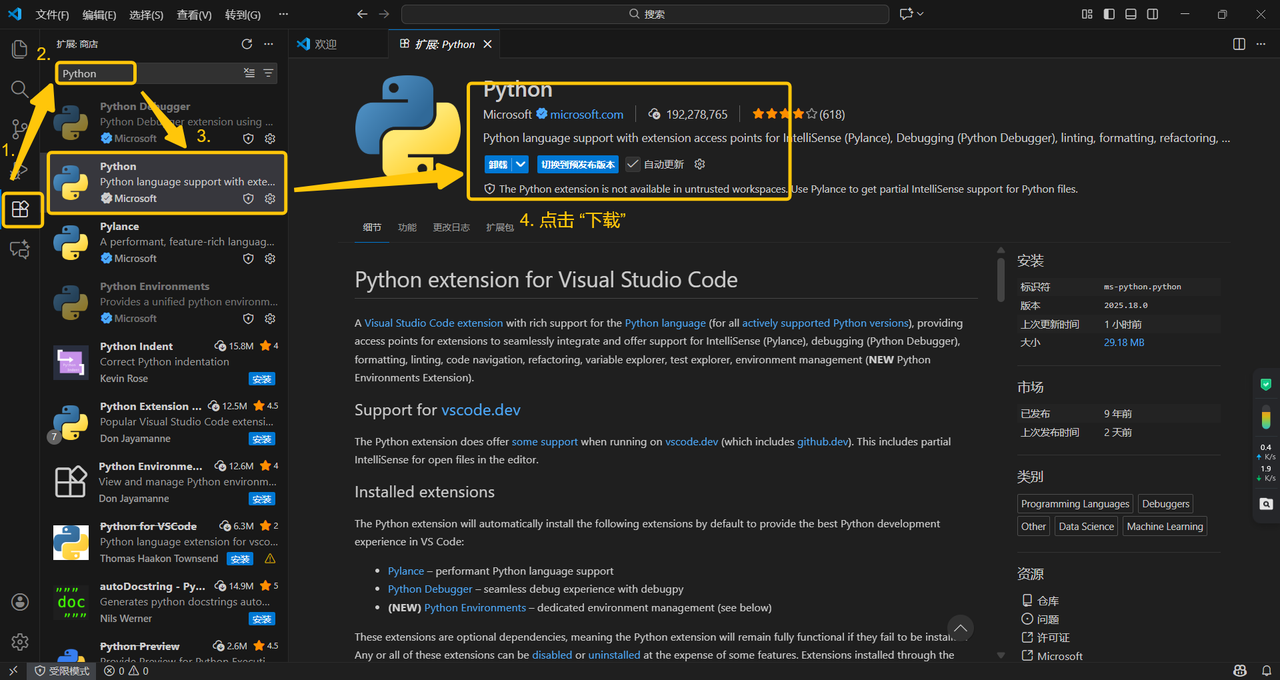This screenshot has width=1280, height=680.
Task: Open the title bar overflow menu (…)
Action: (284, 15)
